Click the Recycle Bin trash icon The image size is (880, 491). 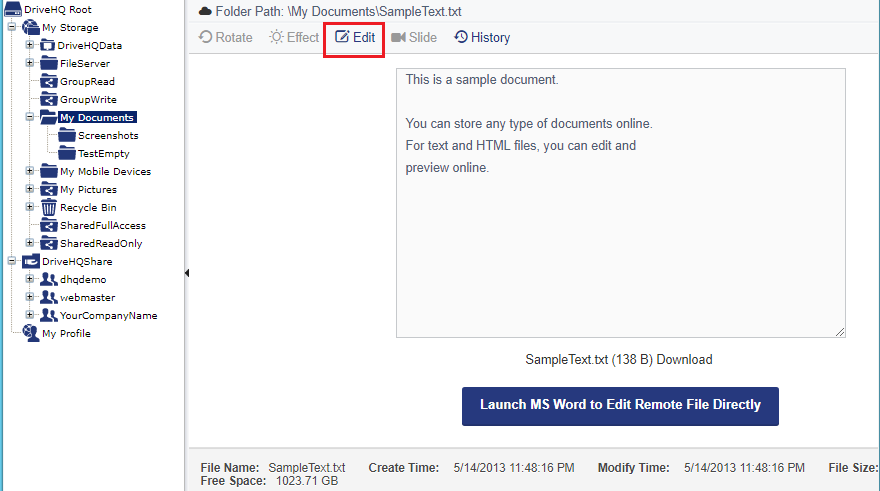click(49, 207)
